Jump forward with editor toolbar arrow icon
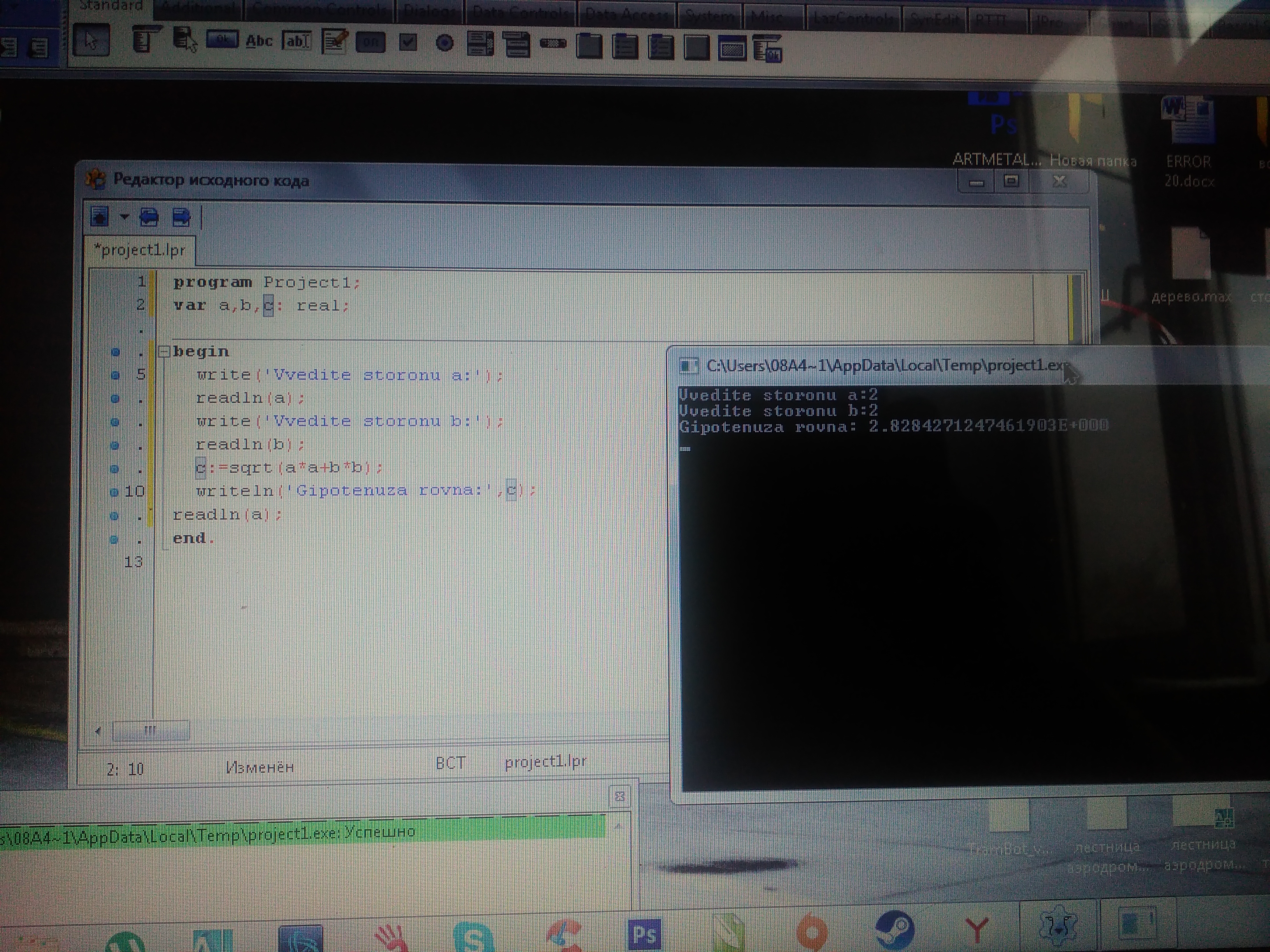This screenshot has height=952, width=1270. click(181, 217)
